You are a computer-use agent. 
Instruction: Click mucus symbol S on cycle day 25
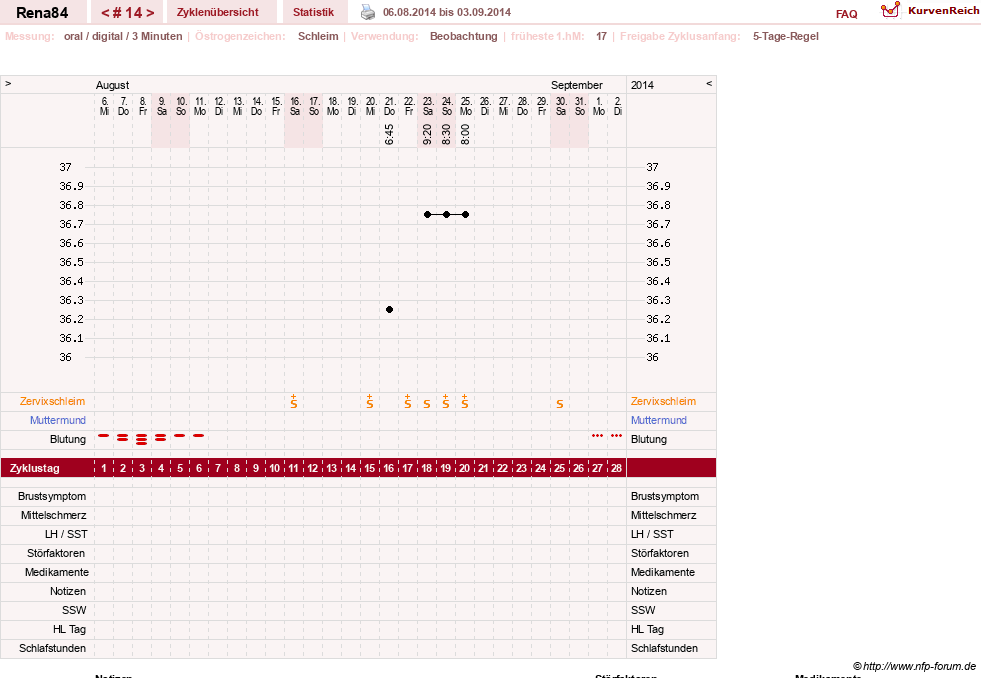[560, 404]
